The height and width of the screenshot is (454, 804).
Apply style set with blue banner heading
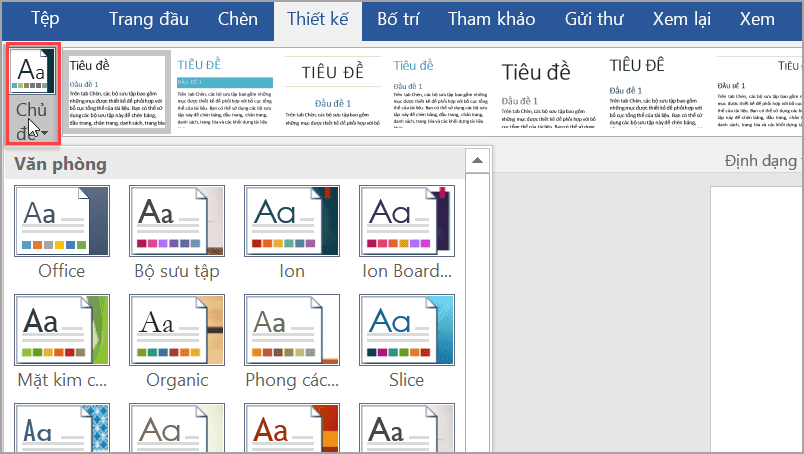225,92
